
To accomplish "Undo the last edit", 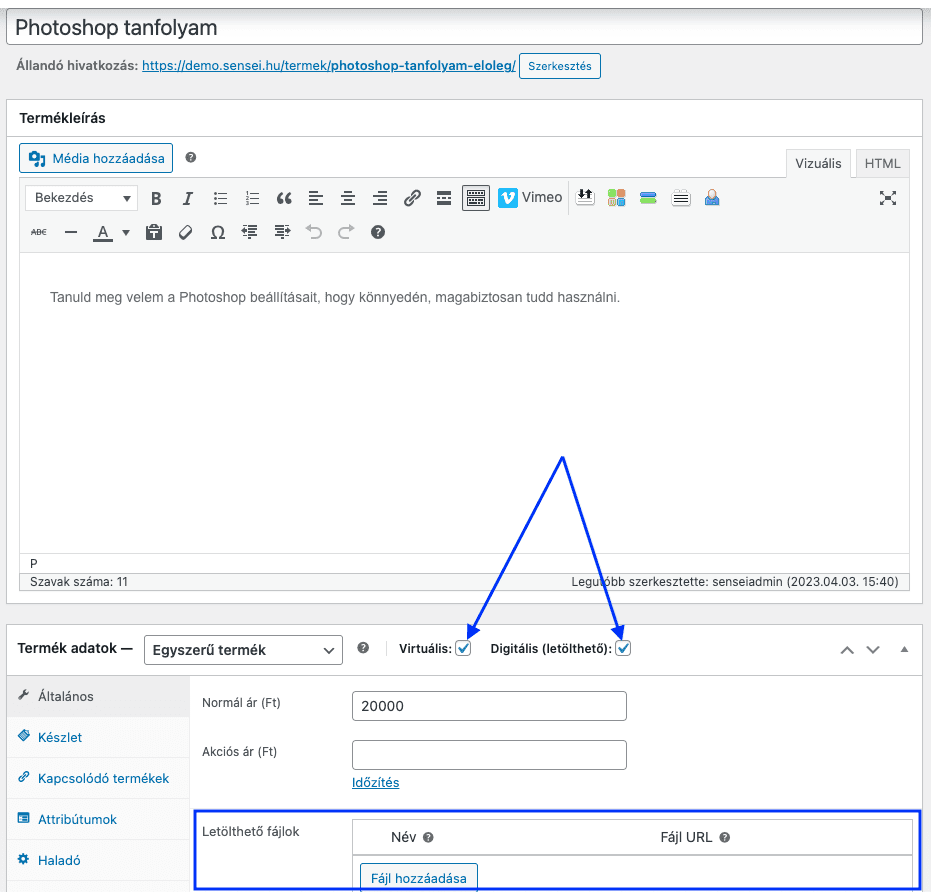I will [x=314, y=232].
